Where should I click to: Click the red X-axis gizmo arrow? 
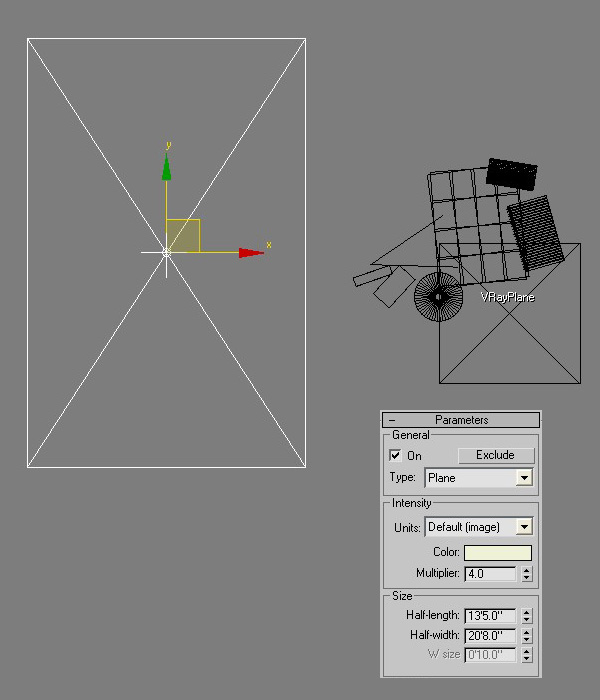(x=251, y=253)
